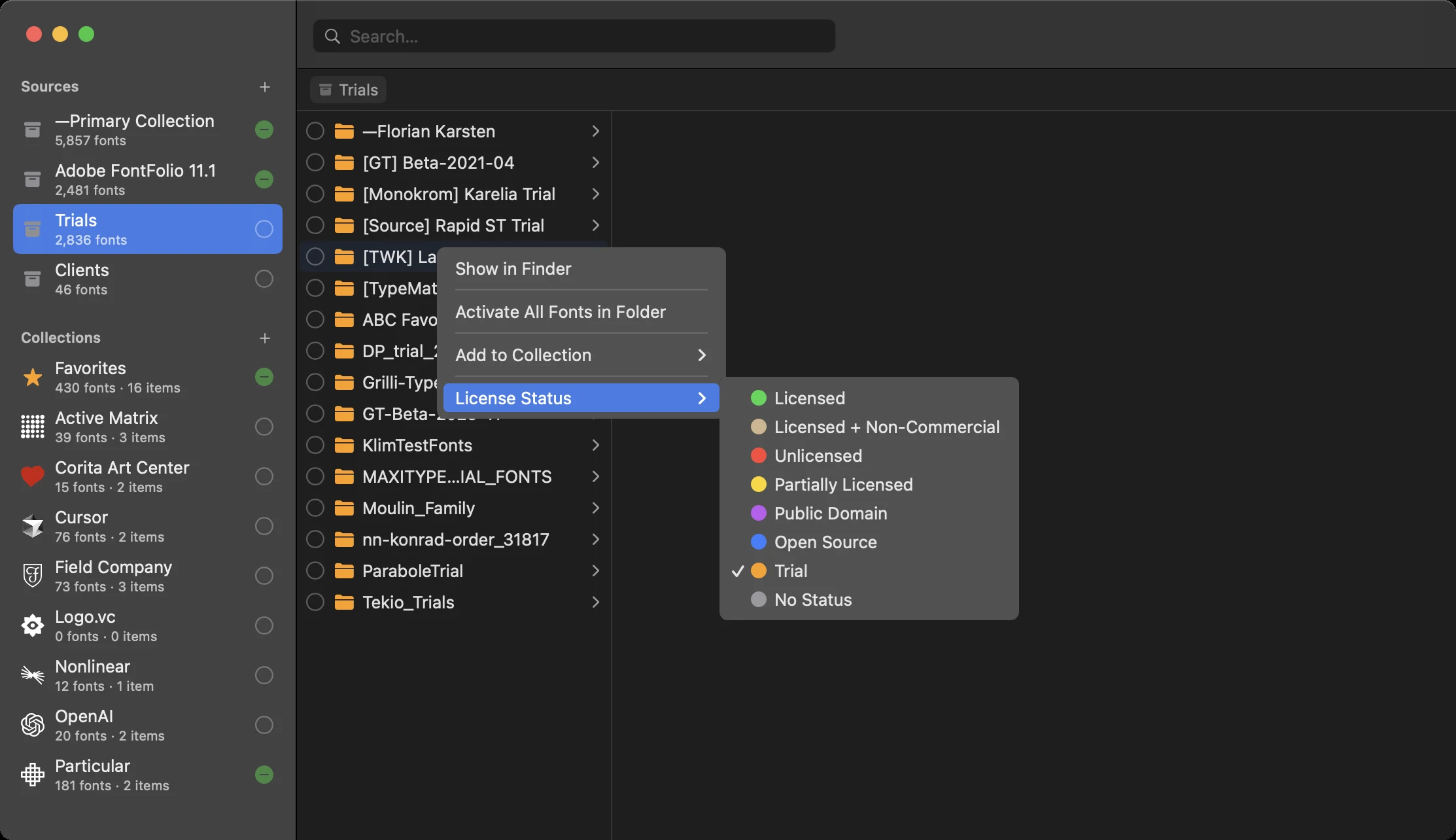Click the OpenAI logo icon
Image resolution: width=1456 pixels, height=840 pixels.
click(33, 725)
